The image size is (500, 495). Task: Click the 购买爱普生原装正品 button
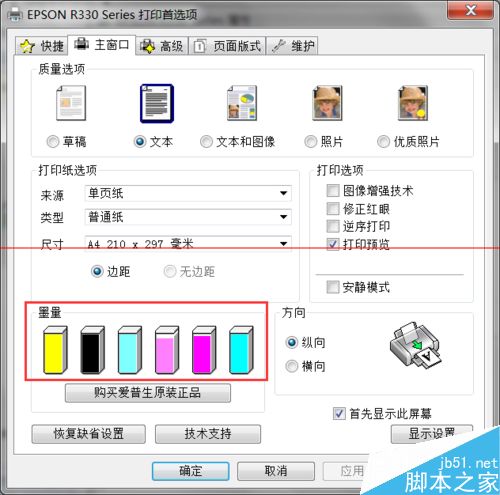pos(148,393)
